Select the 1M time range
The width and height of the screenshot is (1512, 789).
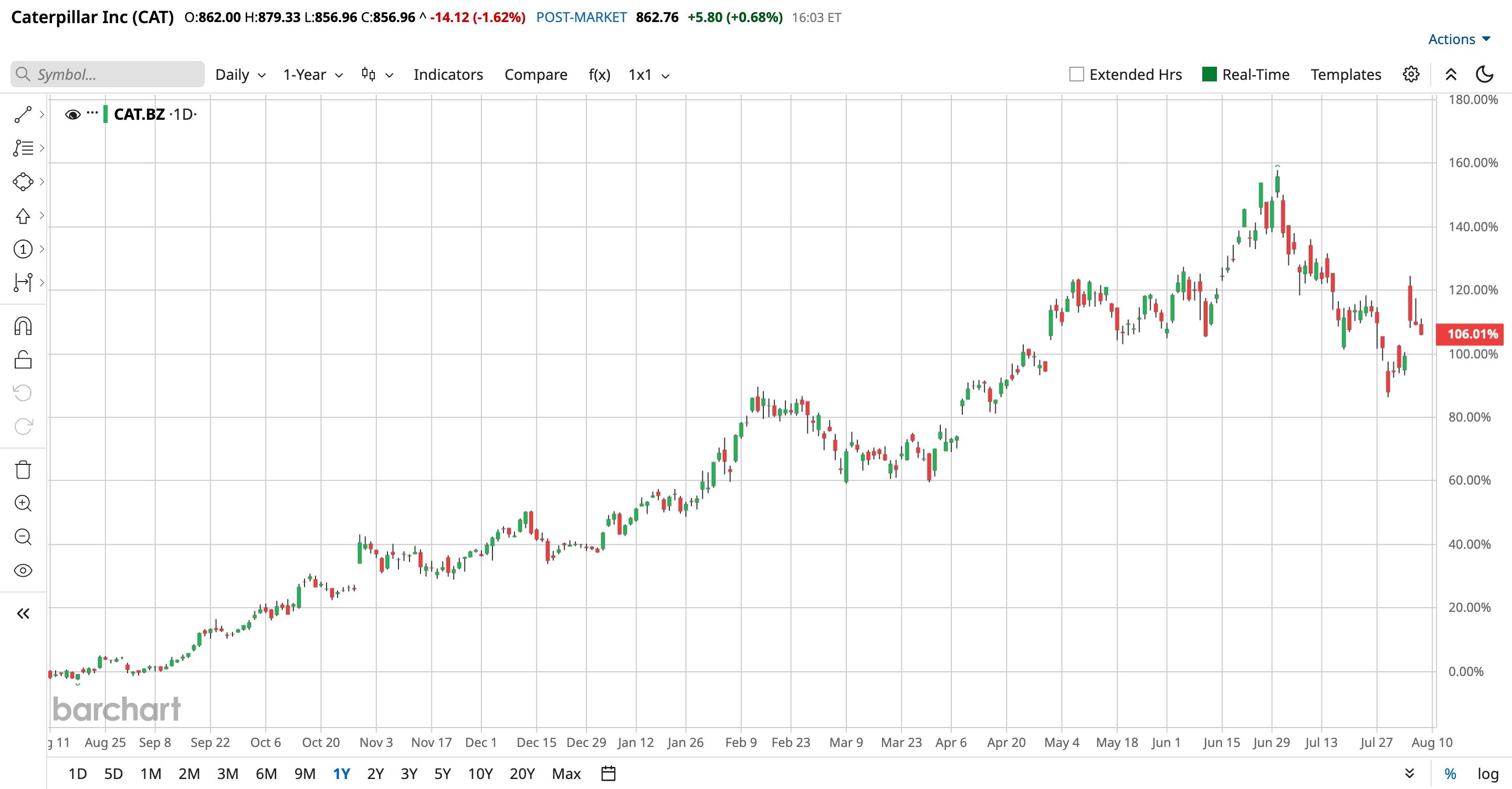tap(151, 774)
